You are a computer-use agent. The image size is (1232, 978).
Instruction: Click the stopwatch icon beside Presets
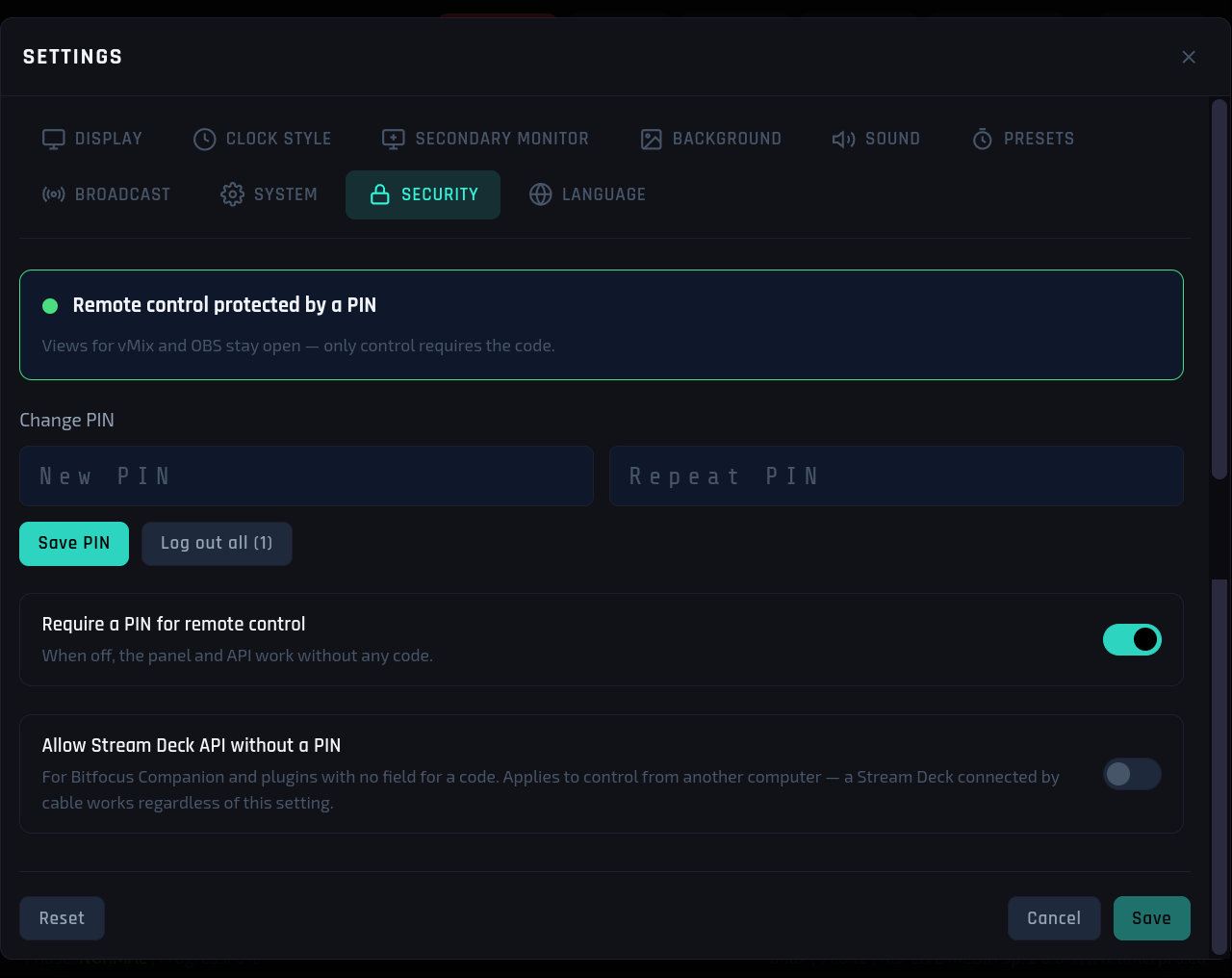click(983, 140)
